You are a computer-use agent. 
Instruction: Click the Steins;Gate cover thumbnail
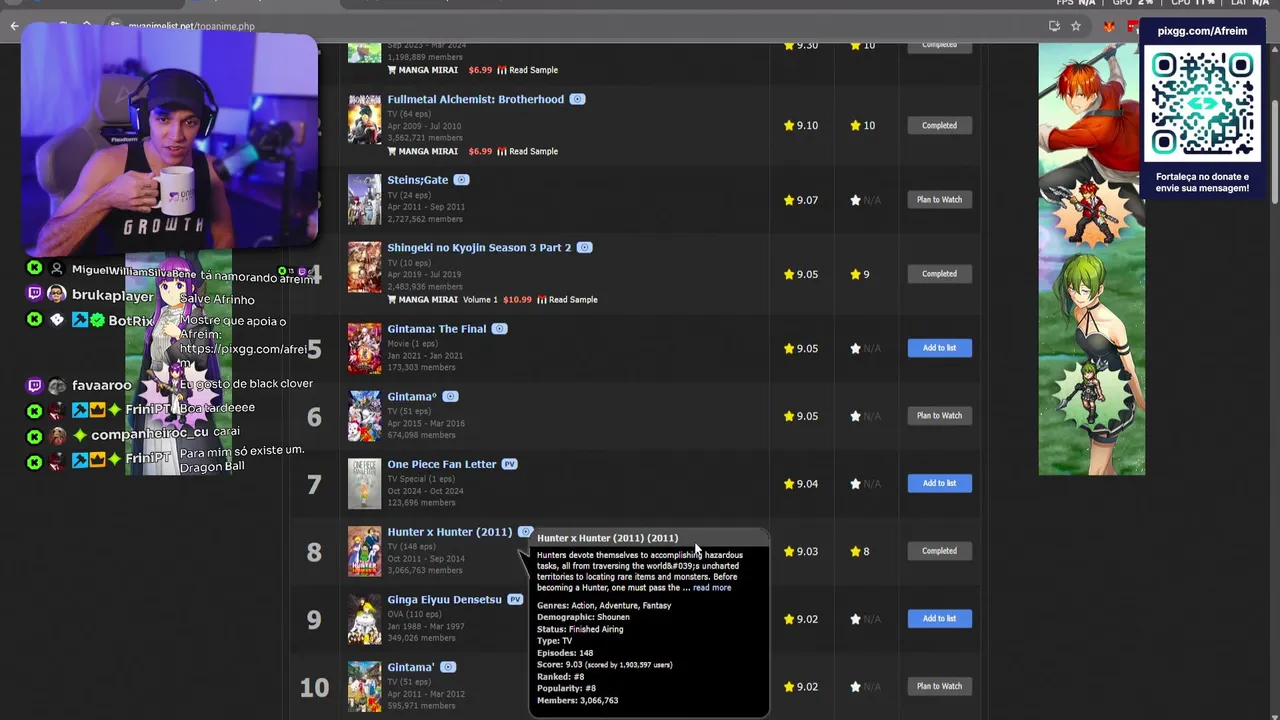(x=364, y=200)
